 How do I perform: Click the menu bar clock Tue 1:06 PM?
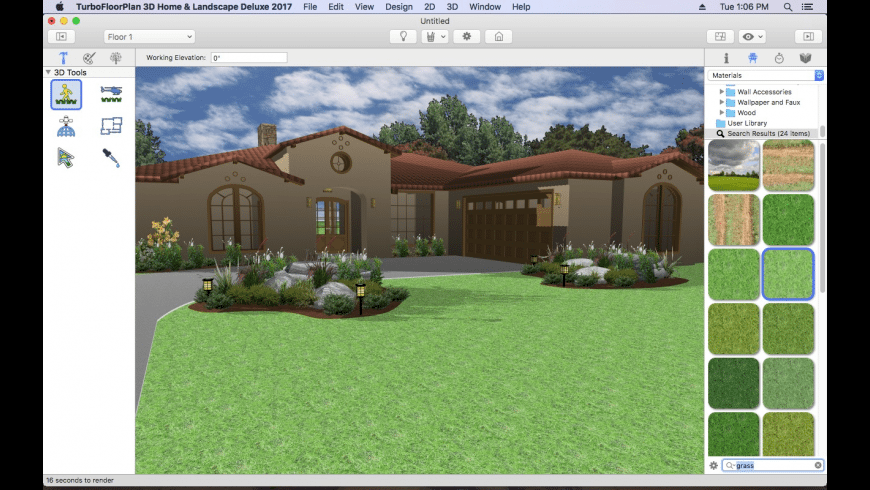(743, 7)
